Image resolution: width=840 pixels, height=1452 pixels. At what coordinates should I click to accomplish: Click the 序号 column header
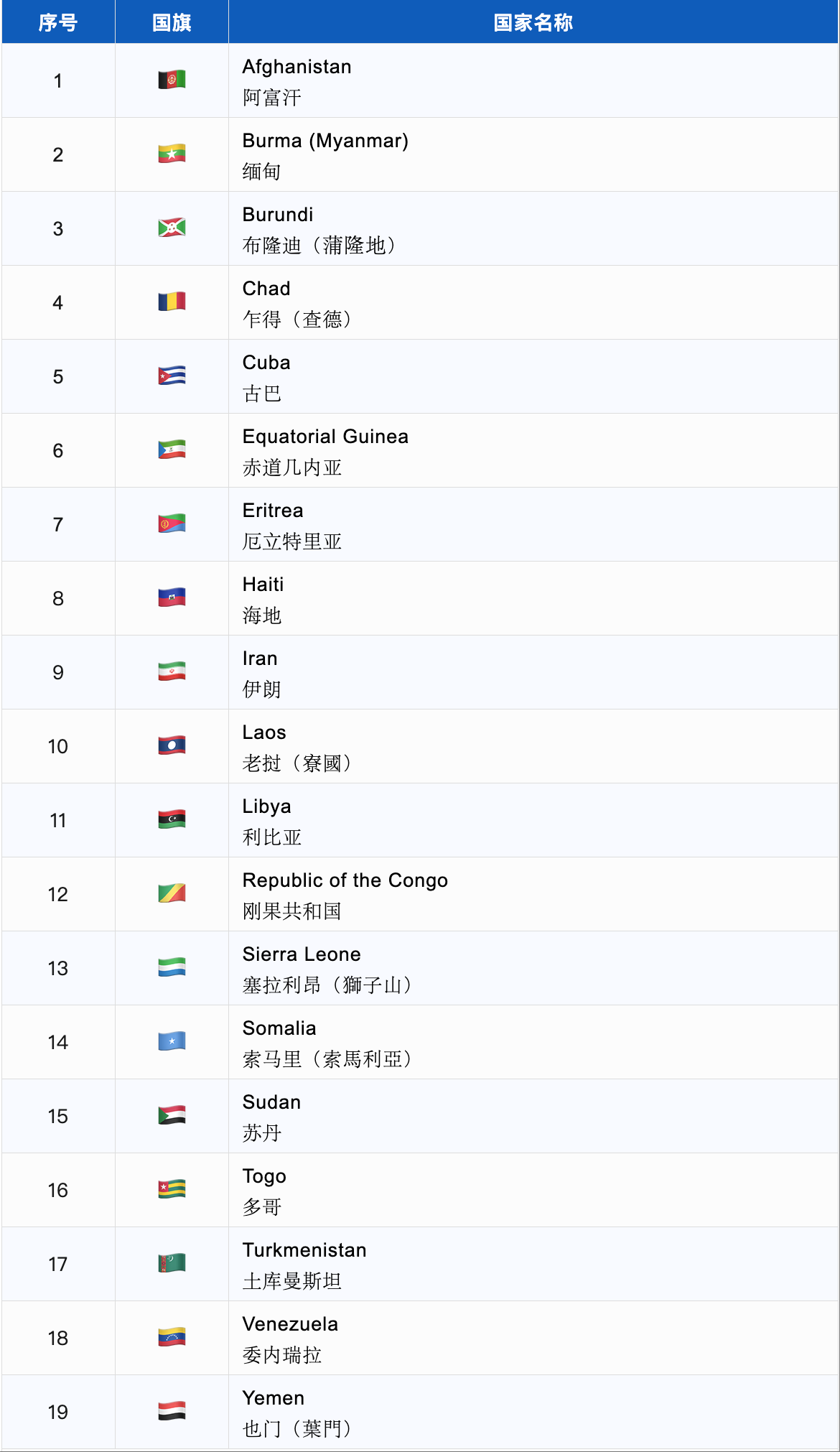pos(58,23)
